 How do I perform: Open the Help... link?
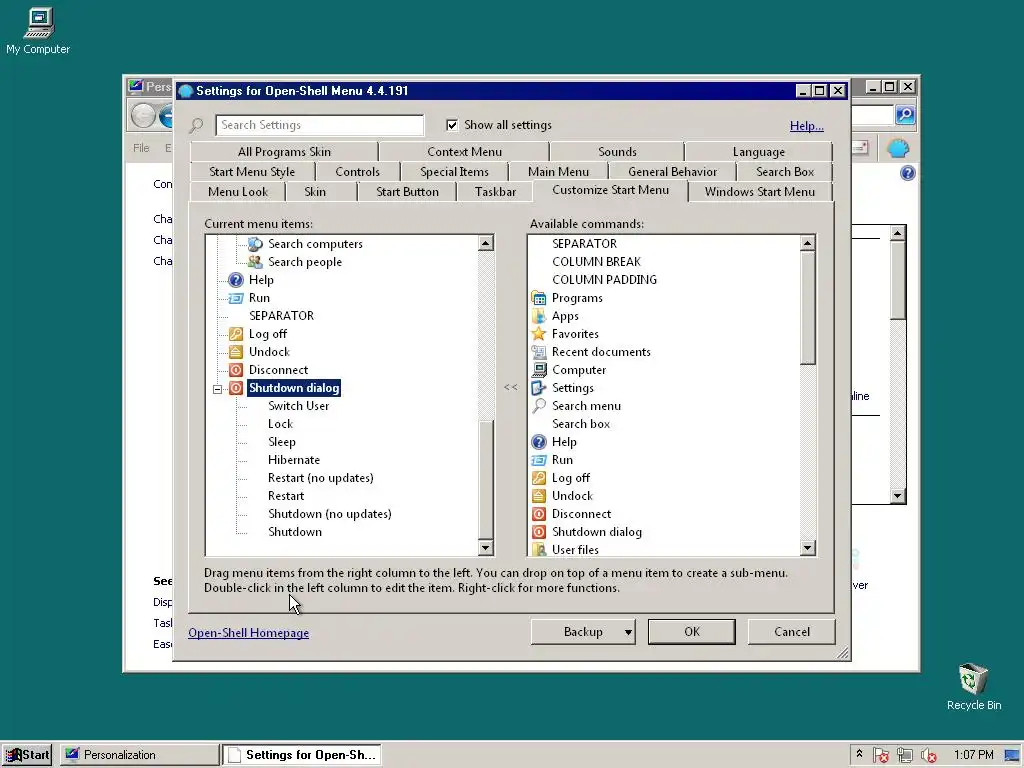coord(807,125)
